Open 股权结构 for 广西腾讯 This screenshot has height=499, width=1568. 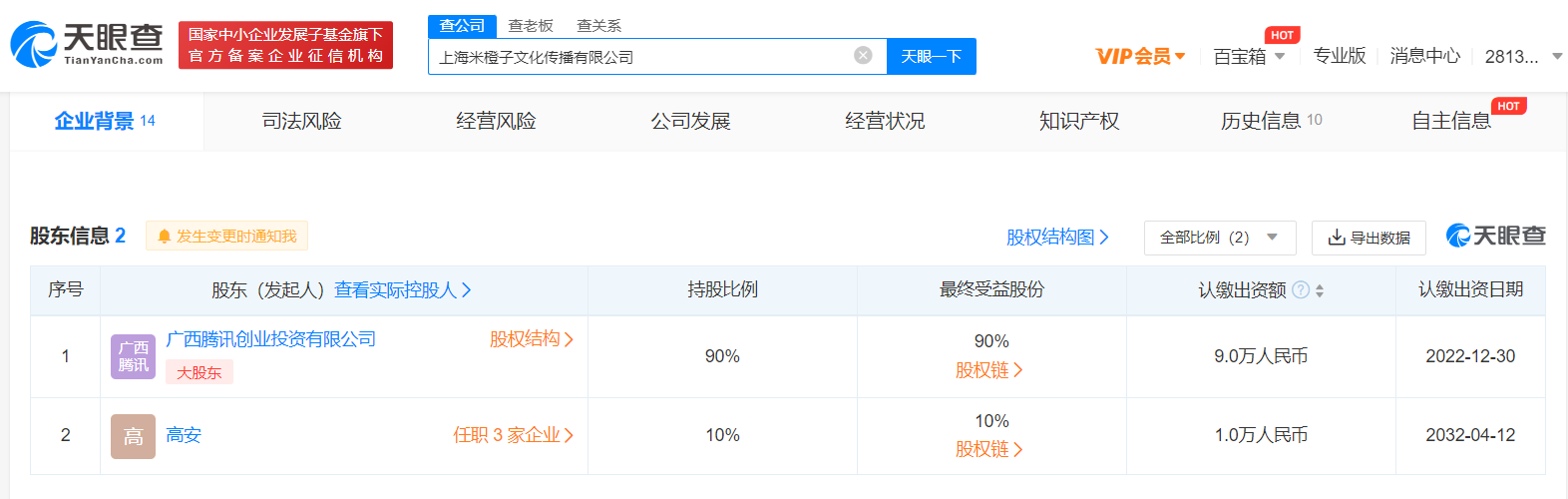(x=532, y=339)
